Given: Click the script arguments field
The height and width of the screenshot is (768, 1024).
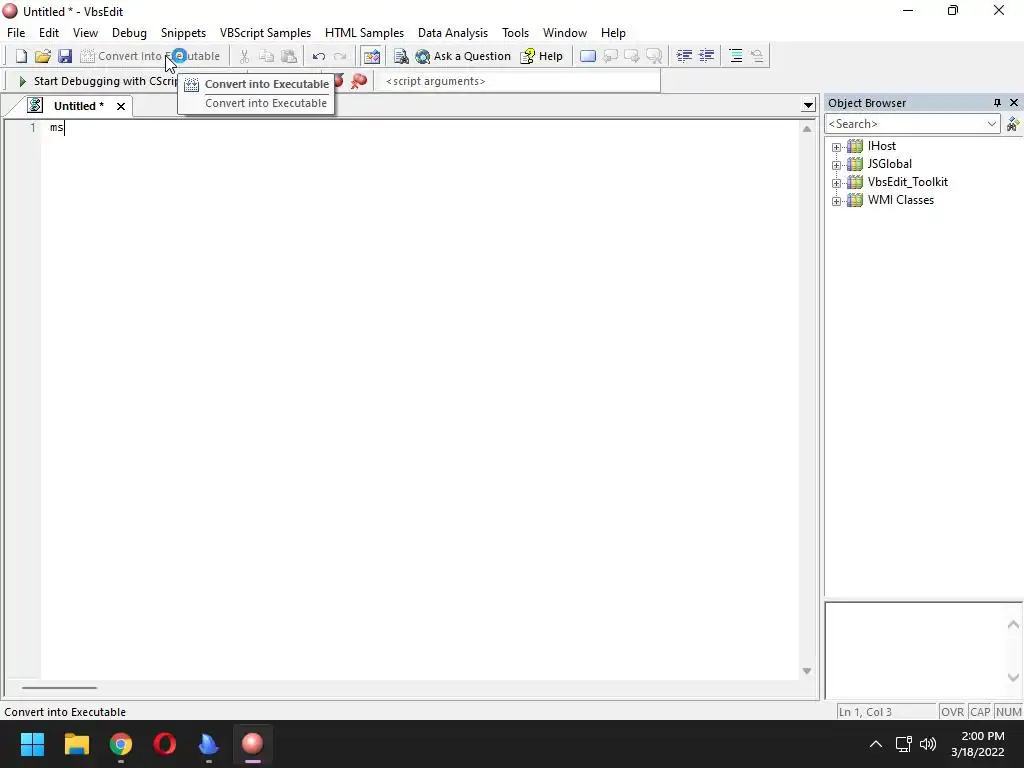Looking at the screenshot, I should coord(519,81).
